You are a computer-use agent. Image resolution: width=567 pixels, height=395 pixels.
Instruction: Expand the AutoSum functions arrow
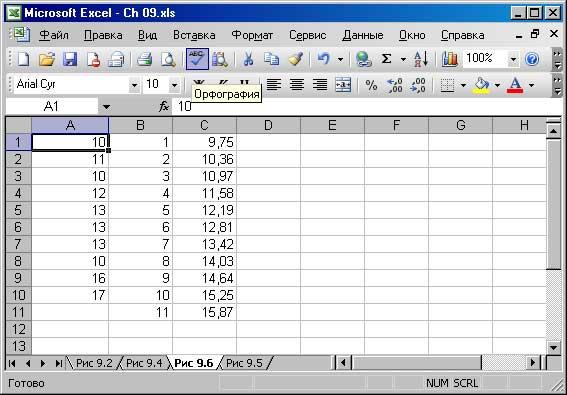[403, 59]
